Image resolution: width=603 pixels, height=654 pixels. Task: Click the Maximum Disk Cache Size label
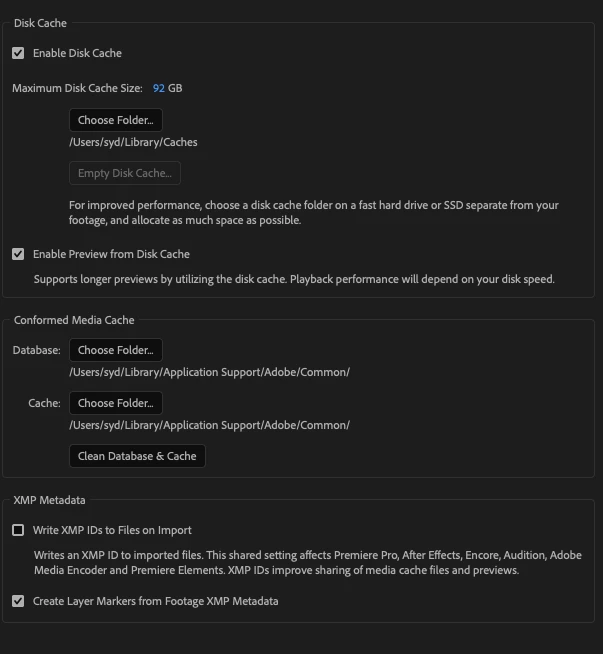pos(77,88)
